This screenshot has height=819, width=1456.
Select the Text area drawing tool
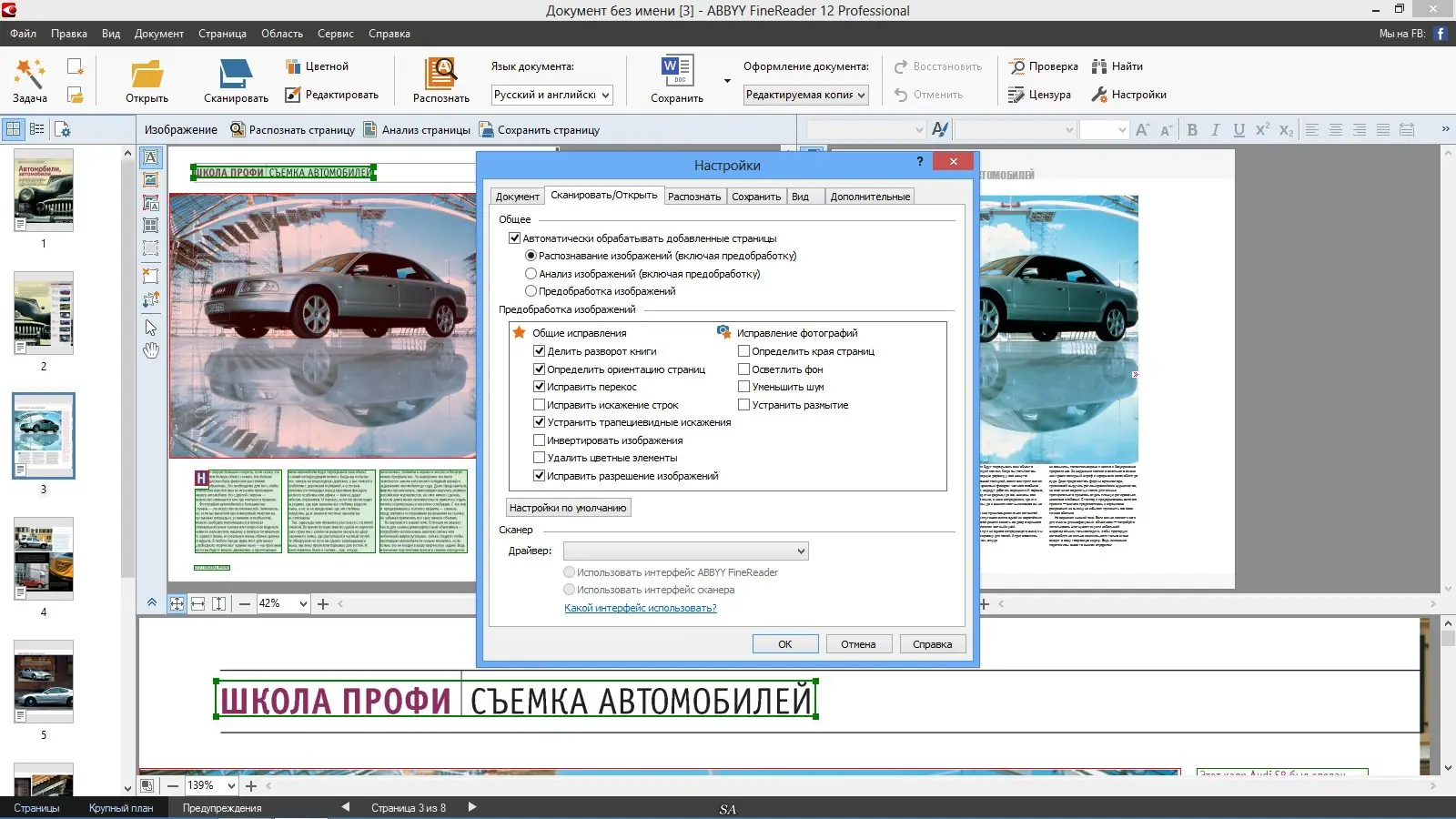[151, 157]
